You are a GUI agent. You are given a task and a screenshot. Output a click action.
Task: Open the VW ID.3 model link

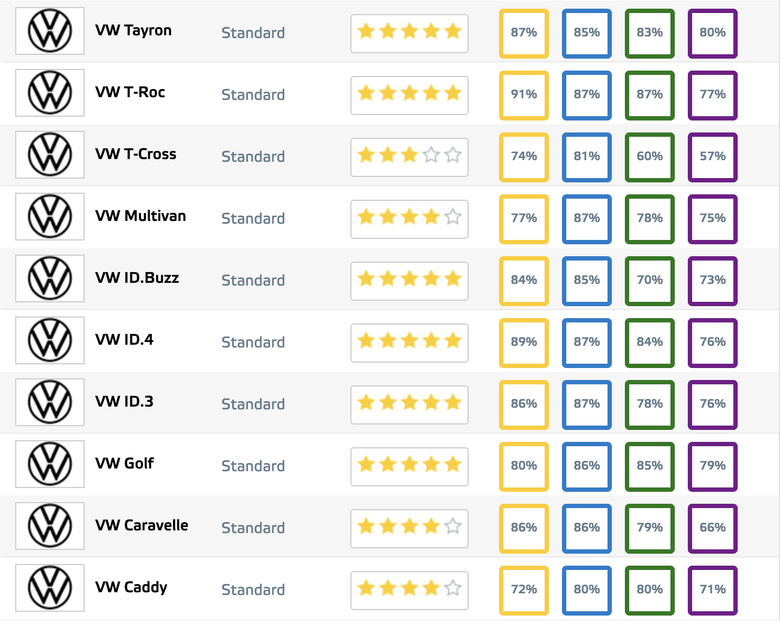pyautogui.click(x=124, y=402)
